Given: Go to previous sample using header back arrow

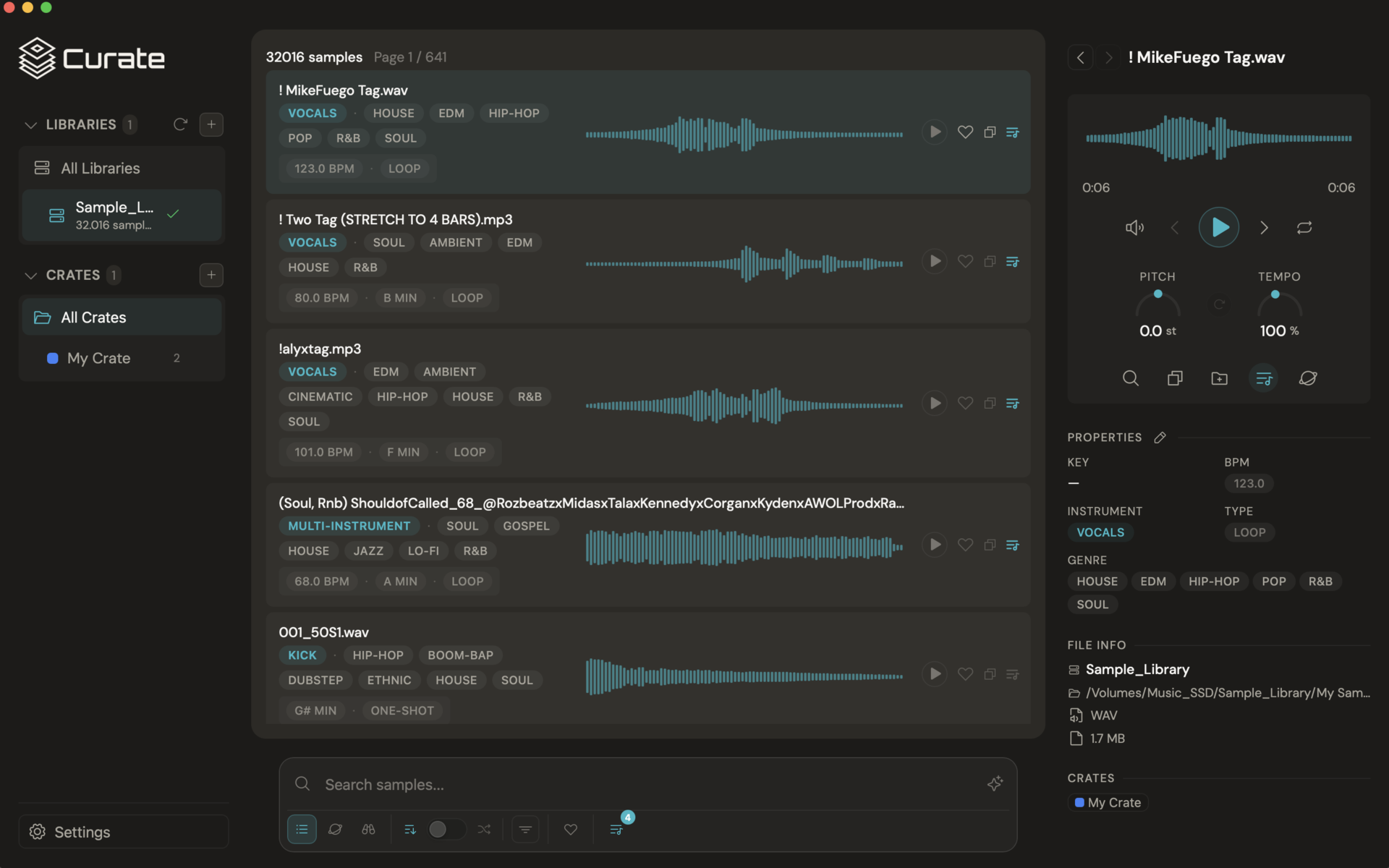Looking at the screenshot, I should 1081,57.
